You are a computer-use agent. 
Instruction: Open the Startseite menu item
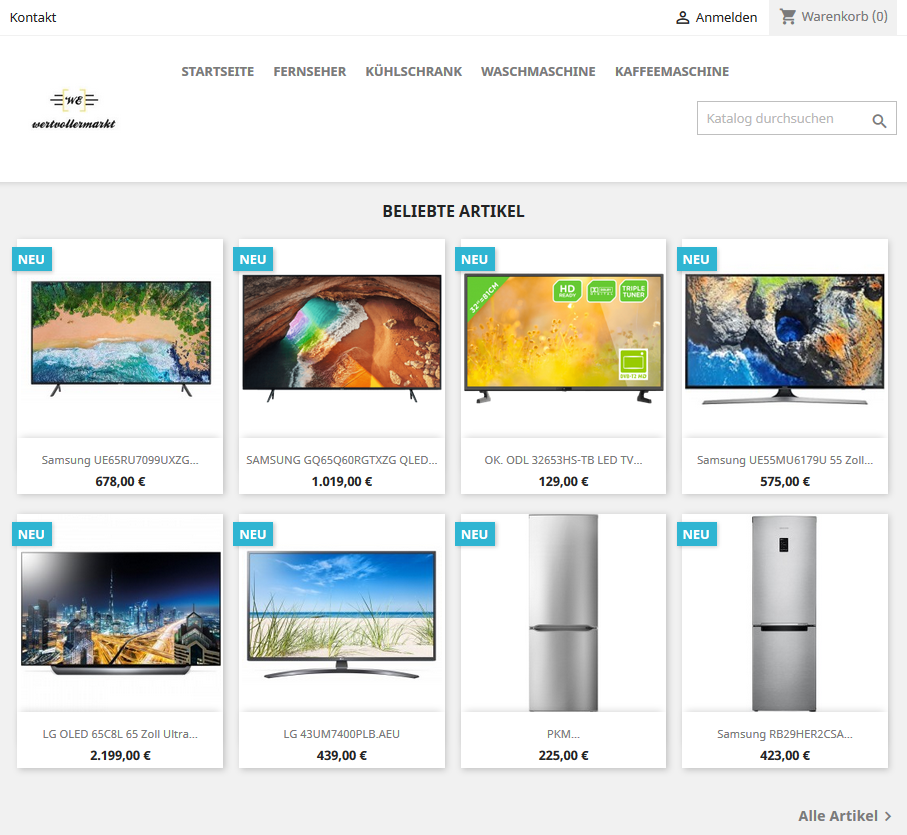[x=217, y=72]
